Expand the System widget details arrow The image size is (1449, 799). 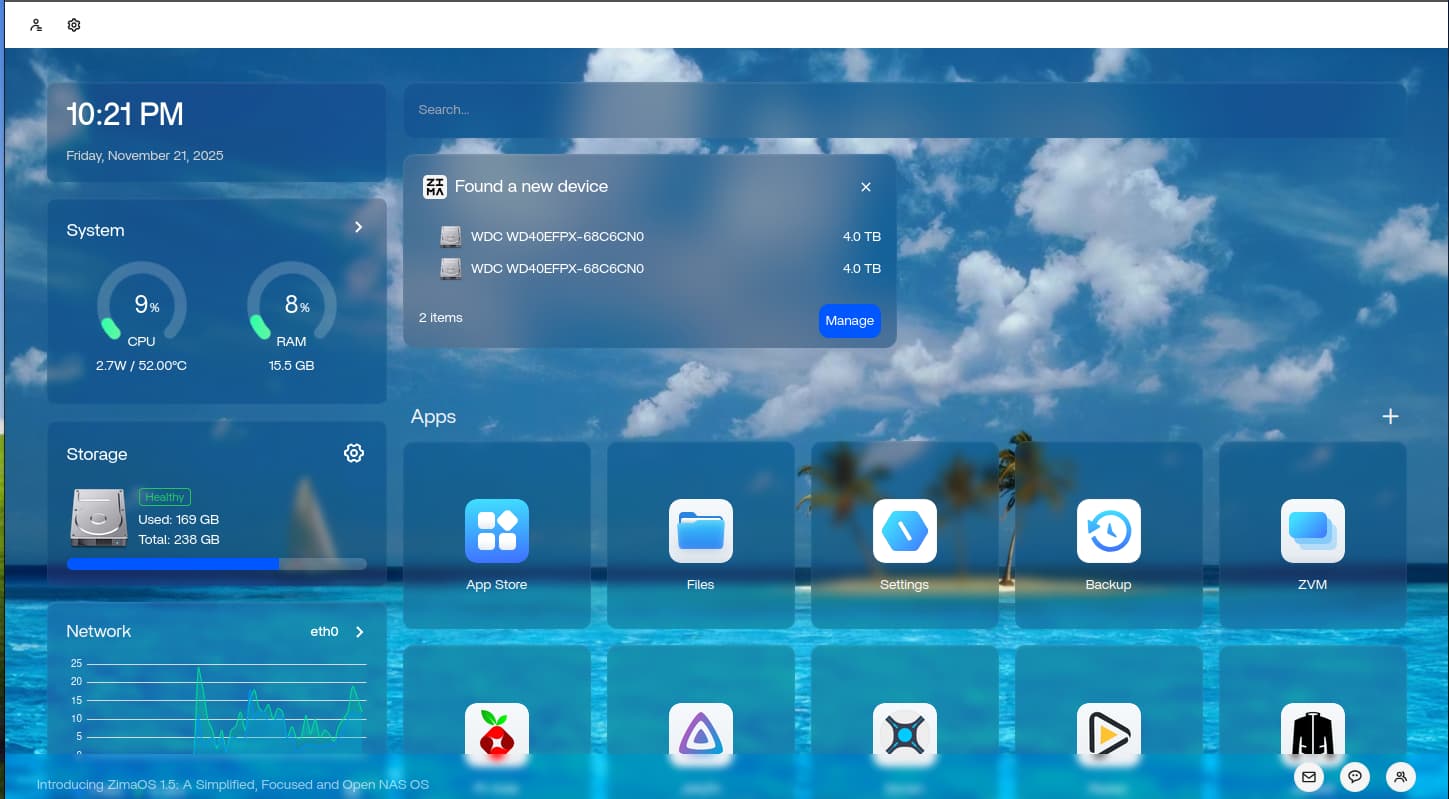tap(358, 228)
